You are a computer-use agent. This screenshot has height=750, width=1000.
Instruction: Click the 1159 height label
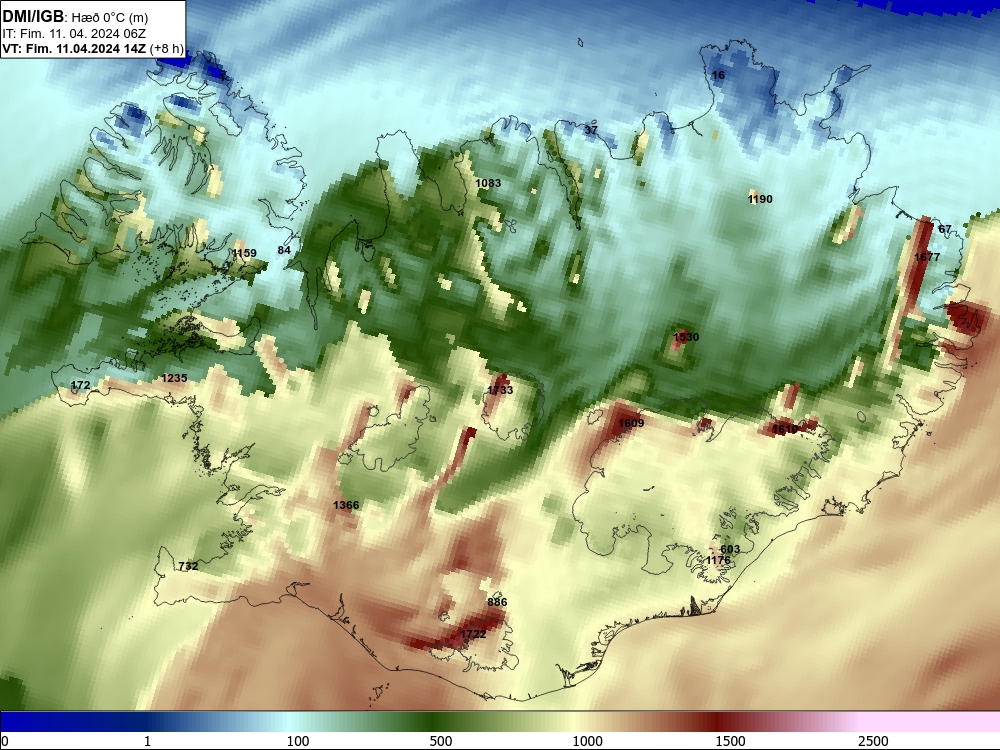(244, 253)
